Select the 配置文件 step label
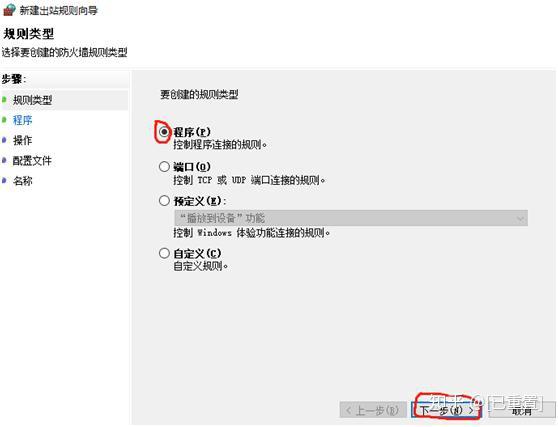 [x=32, y=160]
